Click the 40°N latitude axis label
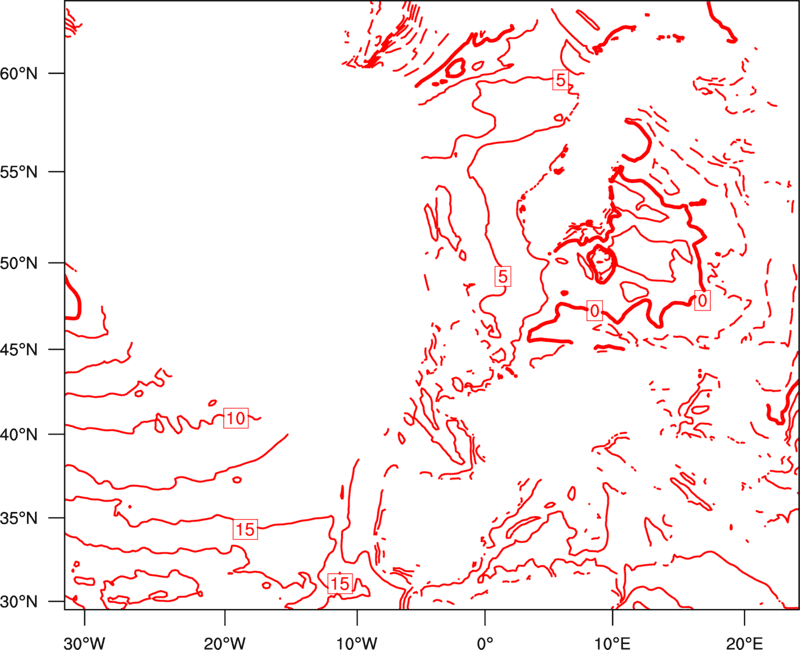The height and width of the screenshot is (650, 800). tap(19, 435)
